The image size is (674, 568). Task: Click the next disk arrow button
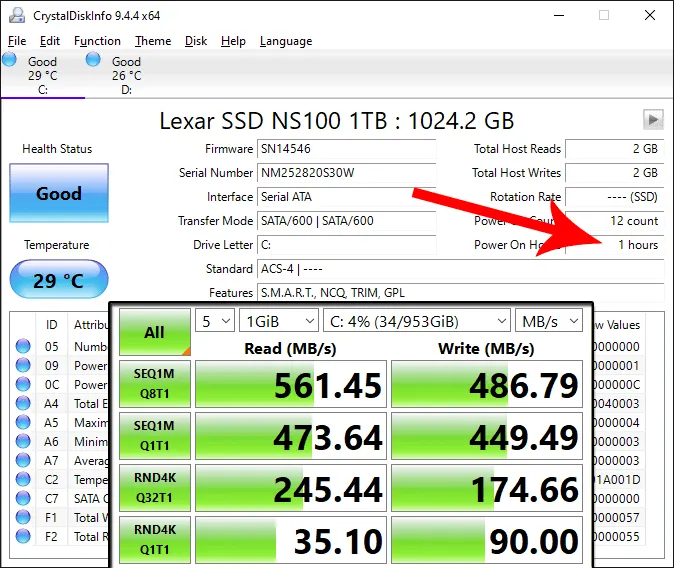[653, 120]
